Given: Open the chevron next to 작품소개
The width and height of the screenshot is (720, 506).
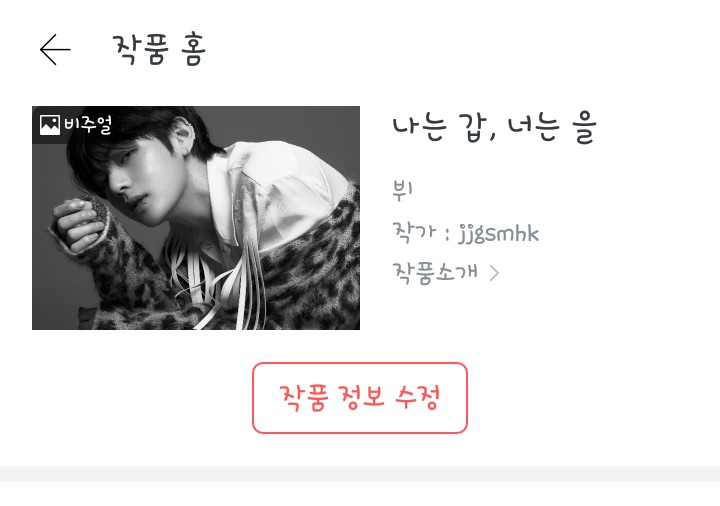Looking at the screenshot, I should coord(494,273).
